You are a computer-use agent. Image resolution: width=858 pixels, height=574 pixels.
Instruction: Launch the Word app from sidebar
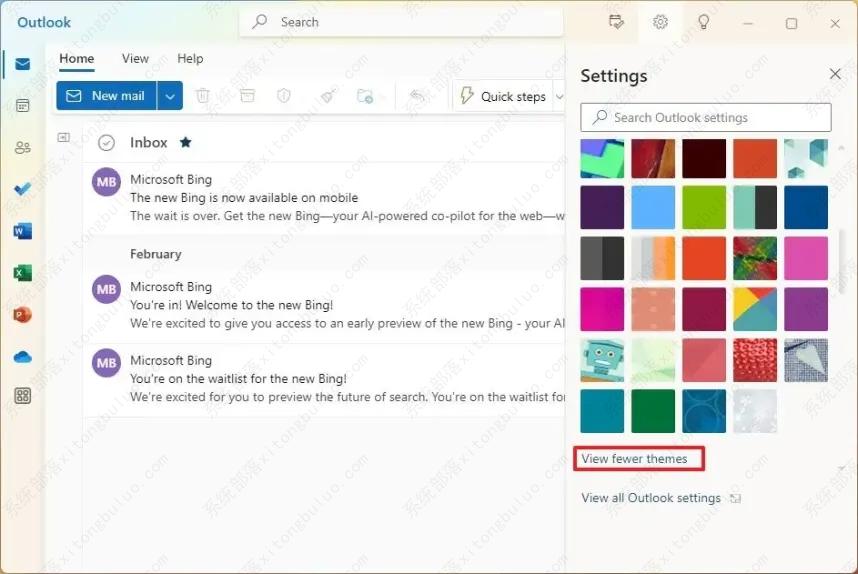click(x=22, y=231)
